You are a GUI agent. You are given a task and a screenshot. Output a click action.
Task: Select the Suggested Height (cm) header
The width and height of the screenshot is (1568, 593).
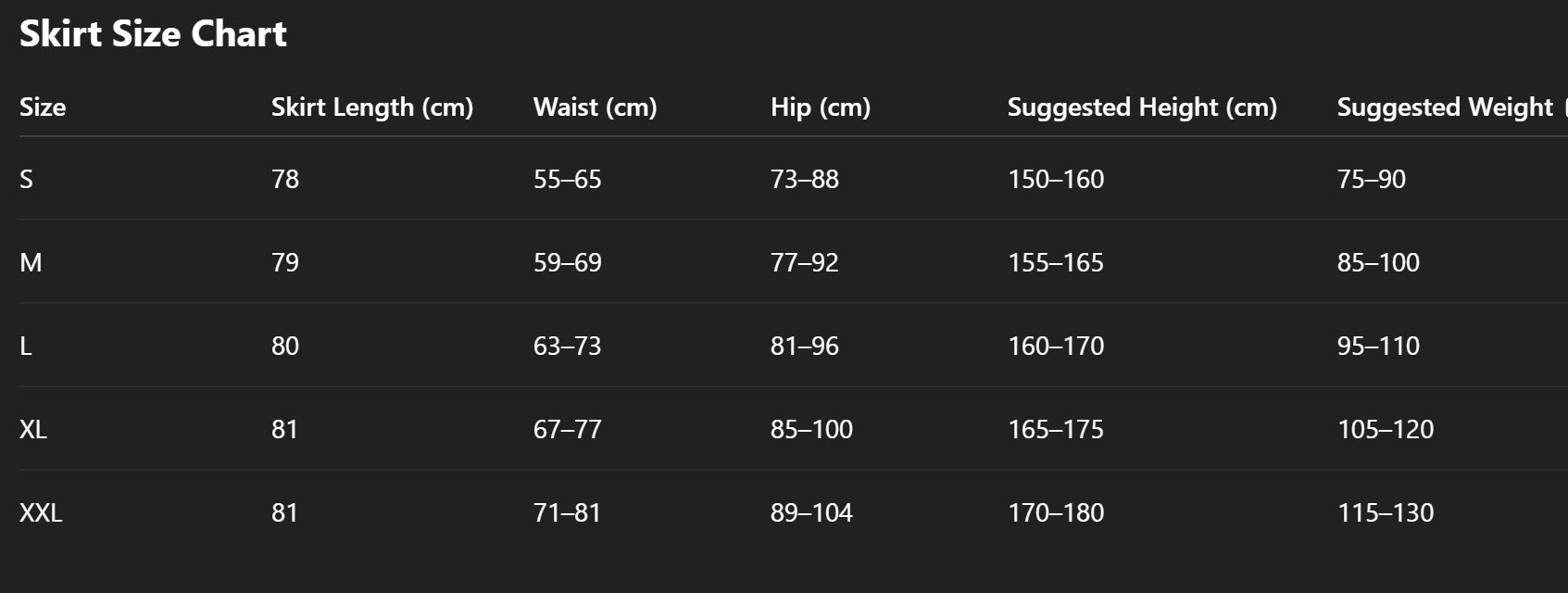point(1142,107)
